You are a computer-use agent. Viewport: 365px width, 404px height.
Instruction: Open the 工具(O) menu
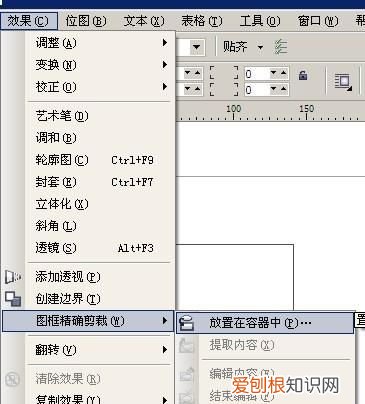pyautogui.click(x=260, y=21)
